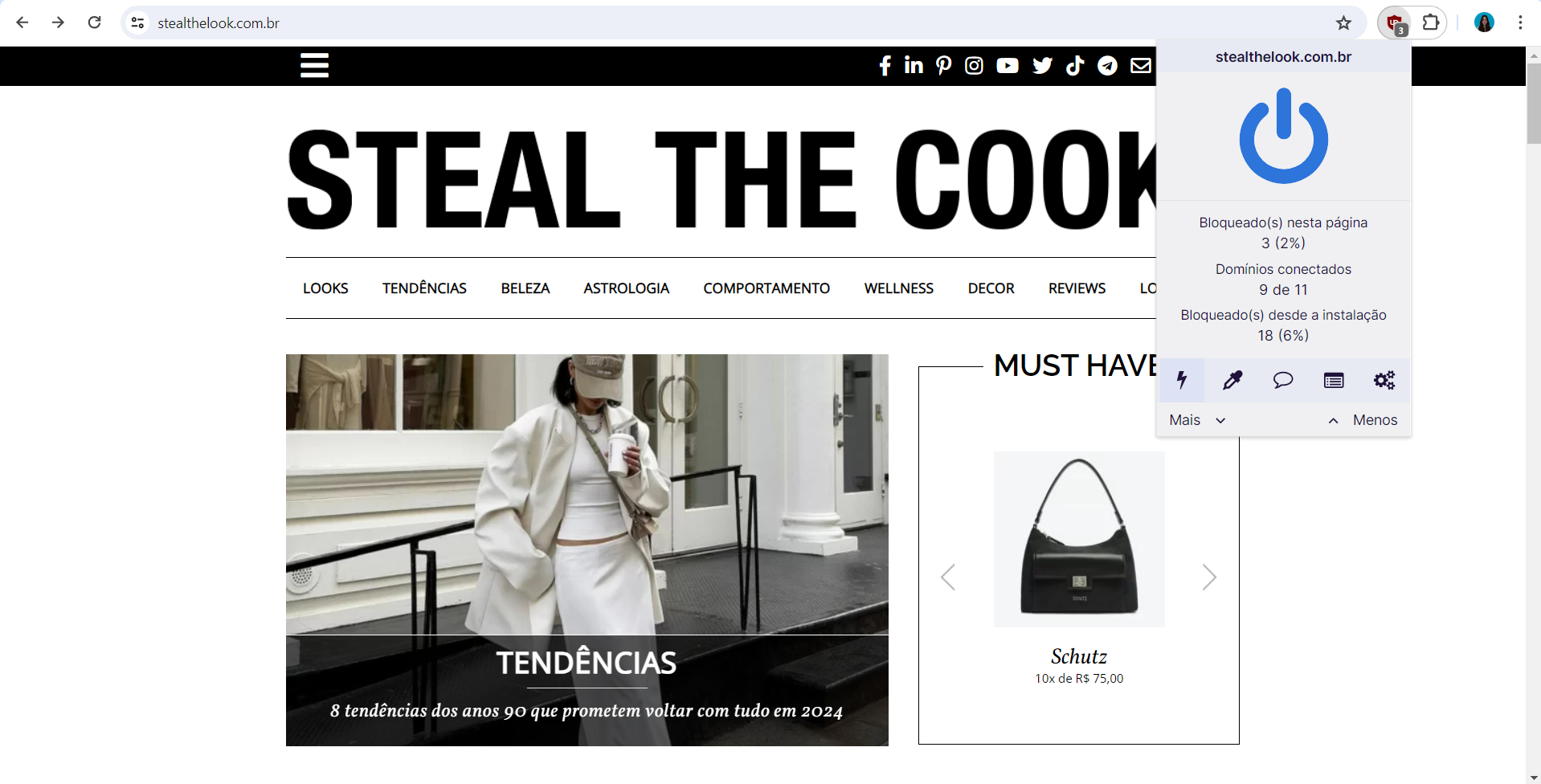Bookmark this page with star icon
This screenshot has height=784, width=1541.
click(x=1343, y=22)
